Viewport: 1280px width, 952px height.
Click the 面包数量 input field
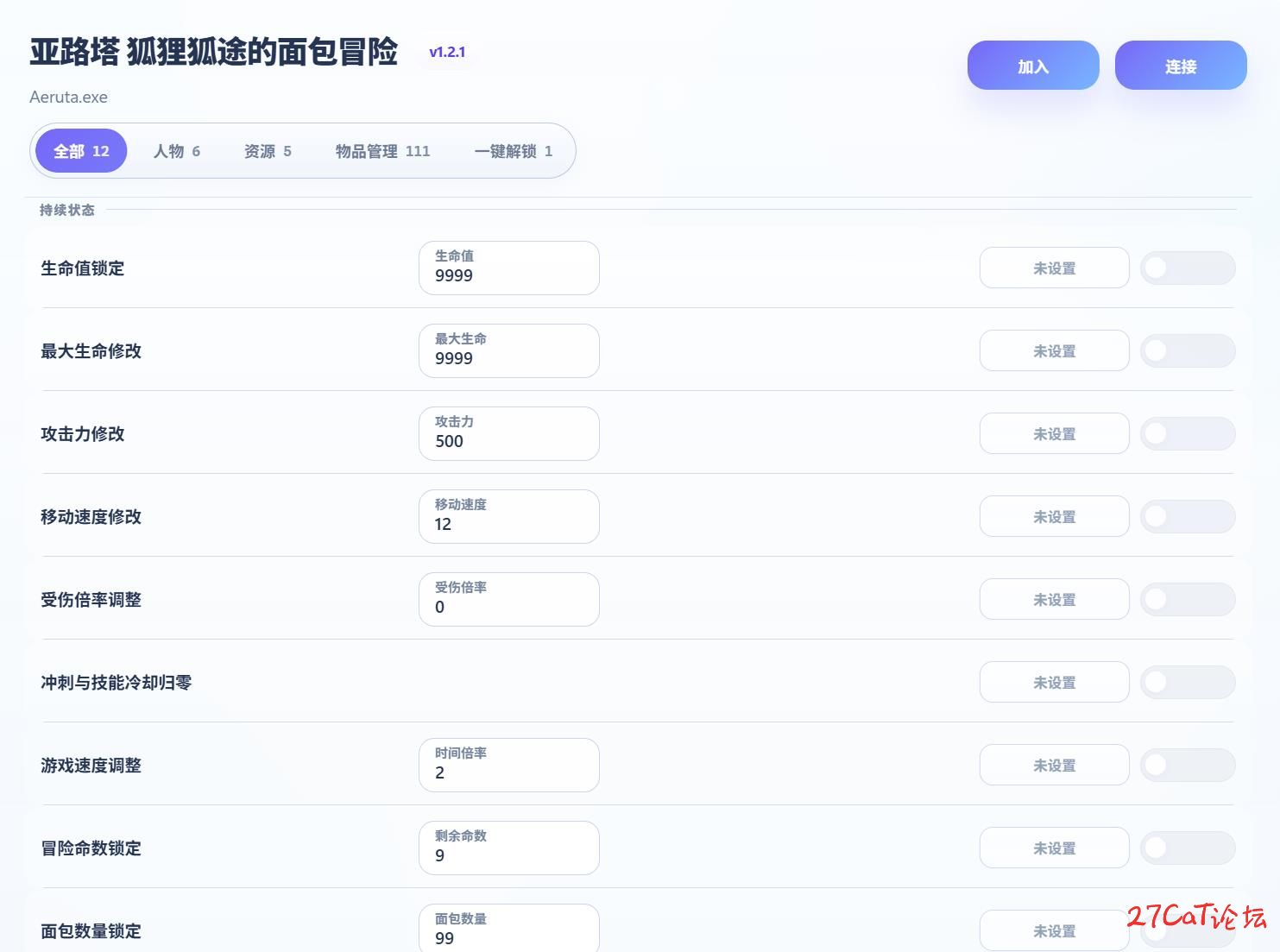coord(508,936)
